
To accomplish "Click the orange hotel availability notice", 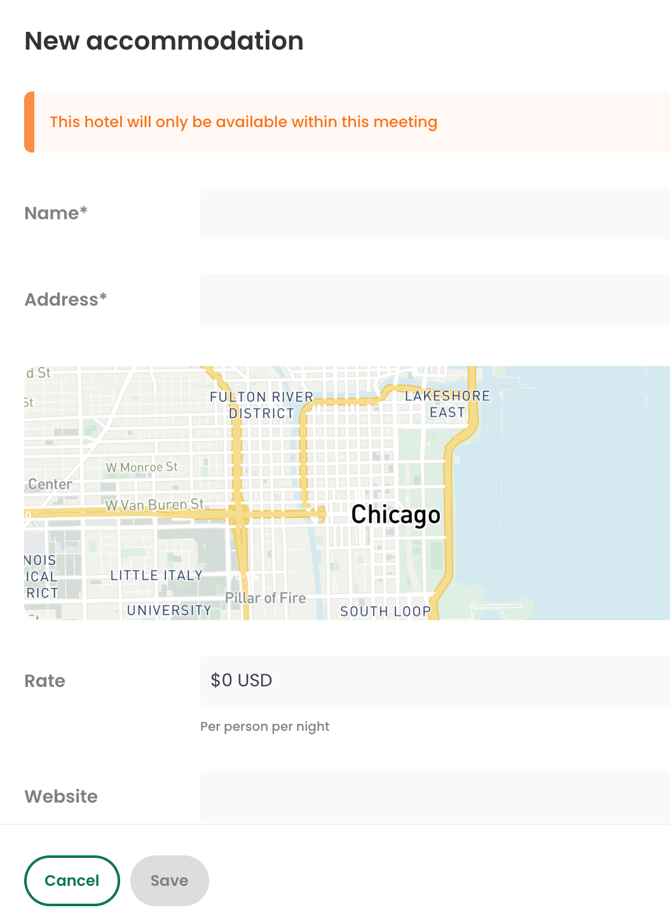I will click(x=243, y=122).
